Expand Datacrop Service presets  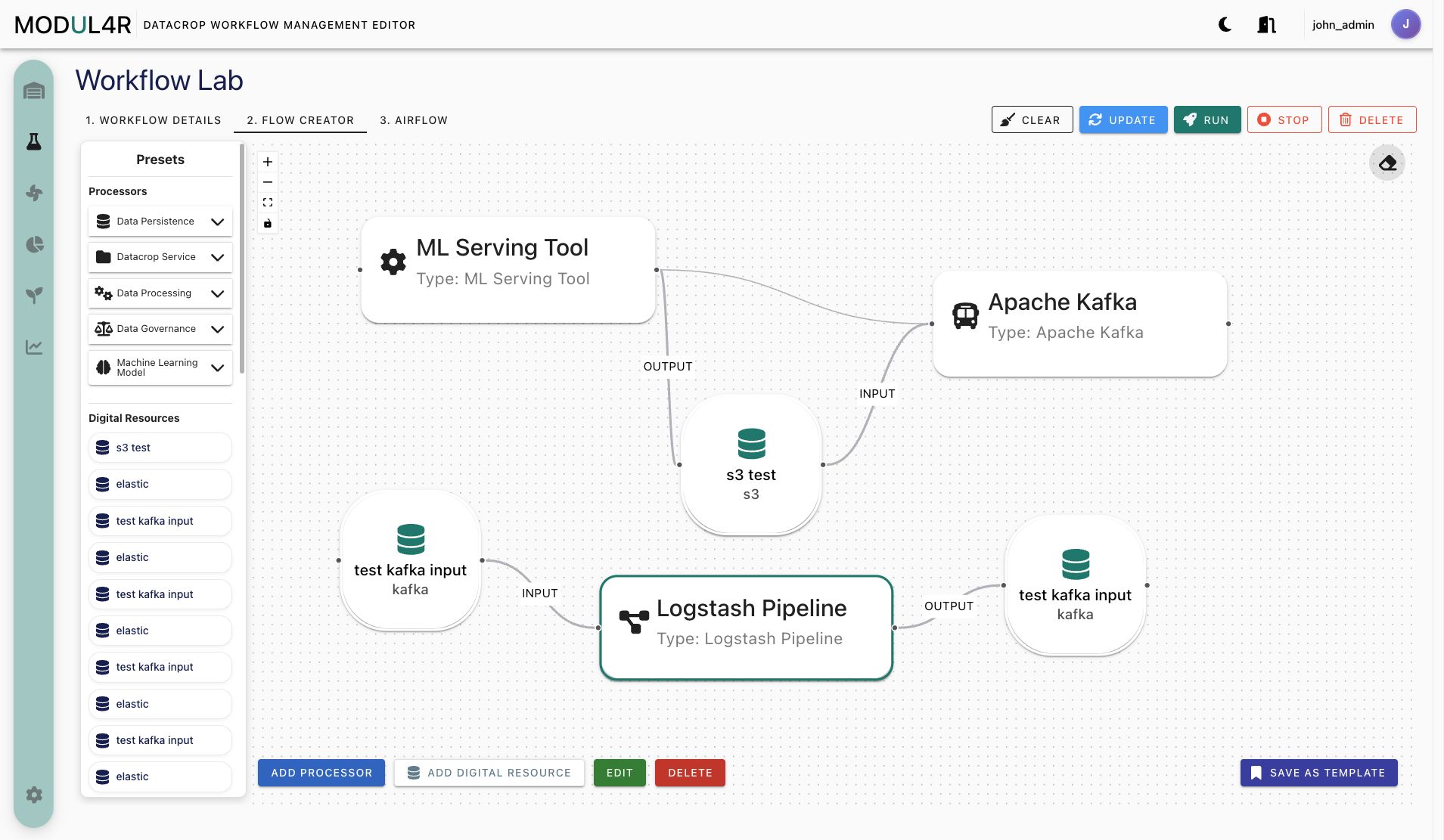coord(160,257)
